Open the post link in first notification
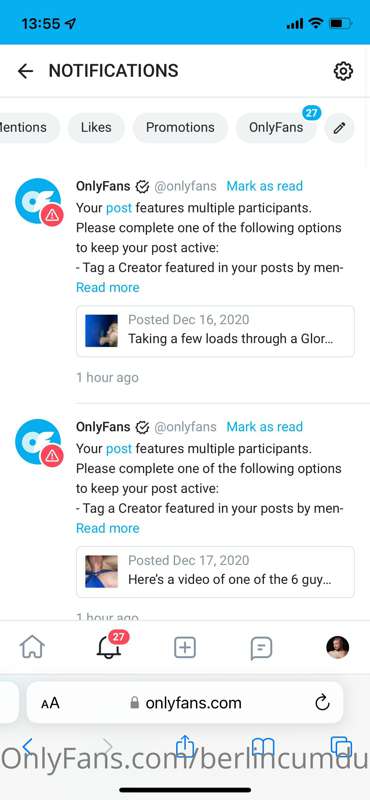The width and height of the screenshot is (370, 800). coord(119,208)
